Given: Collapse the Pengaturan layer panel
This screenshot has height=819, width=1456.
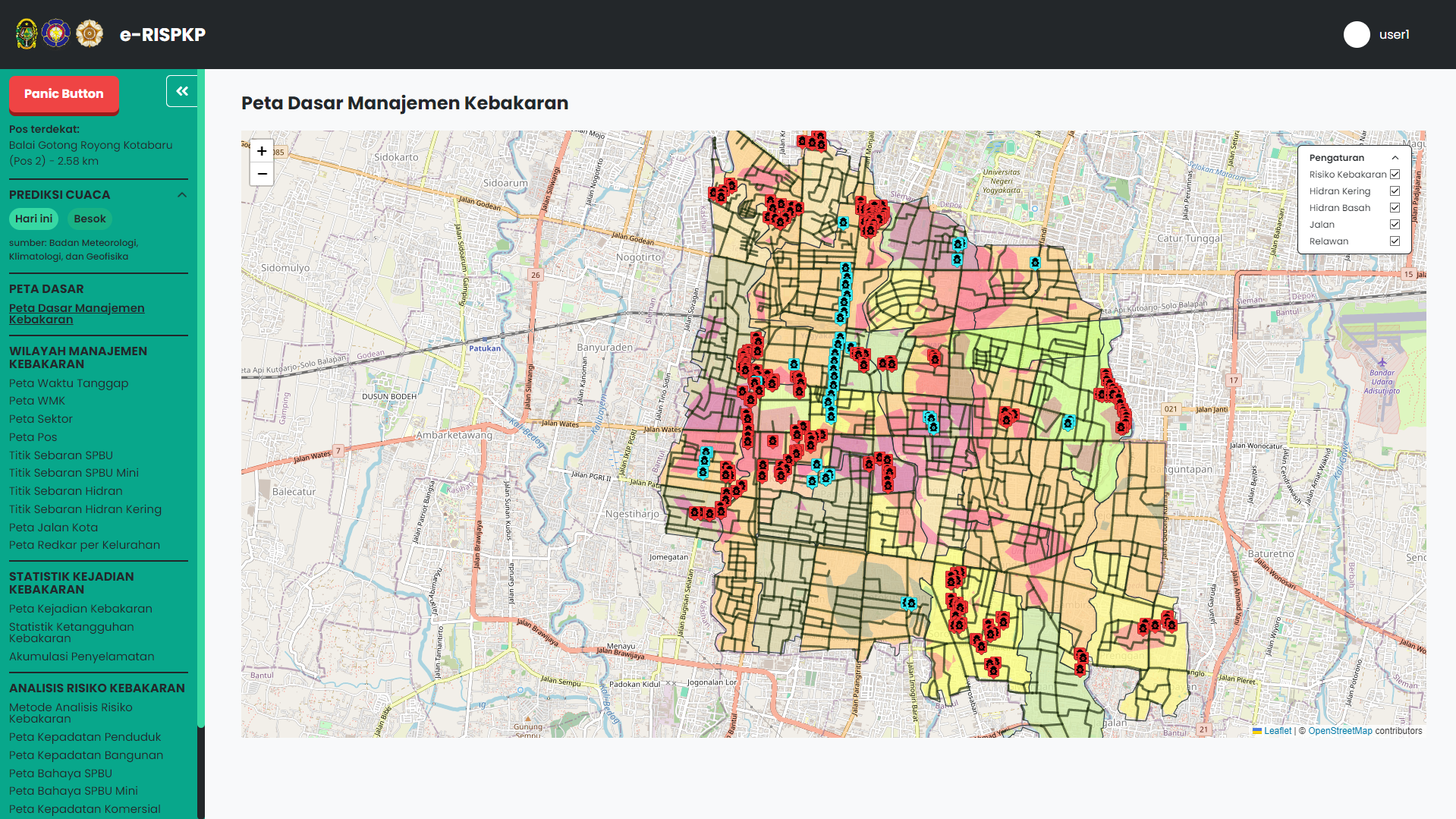Looking at the screenshot, I should click(x=1395, y=158).
